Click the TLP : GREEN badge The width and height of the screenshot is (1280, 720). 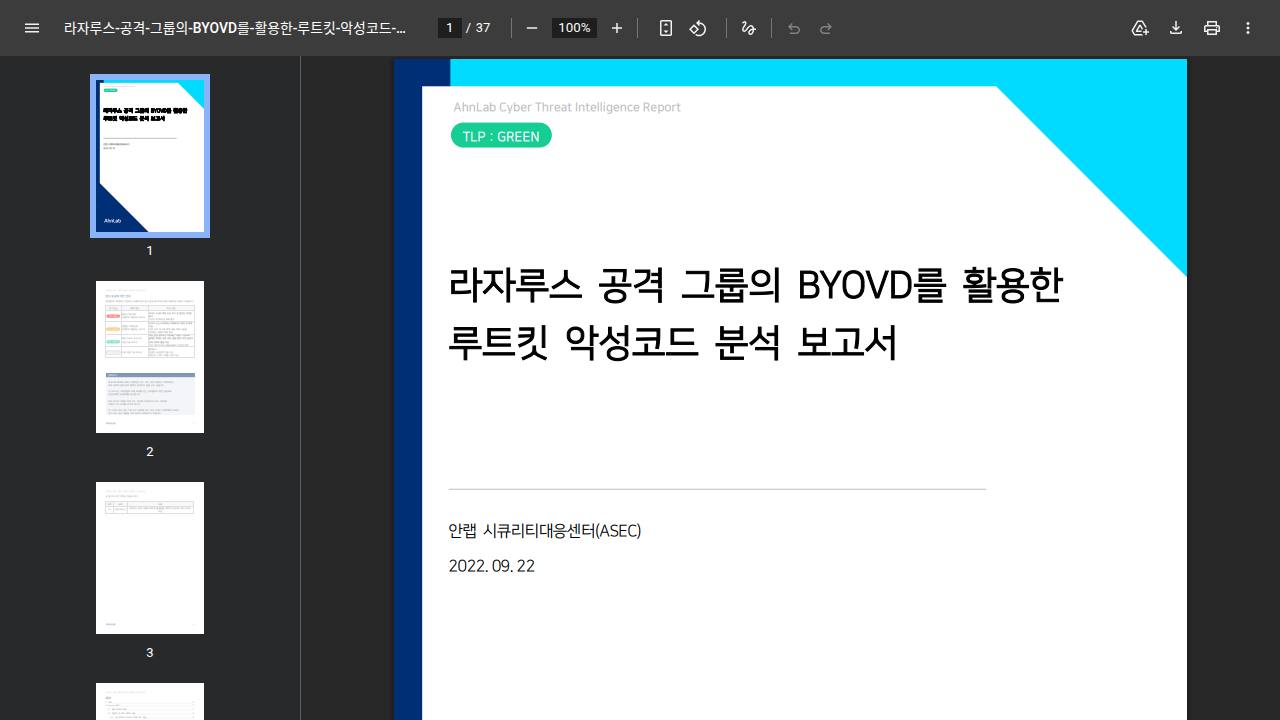click(501, 136)
